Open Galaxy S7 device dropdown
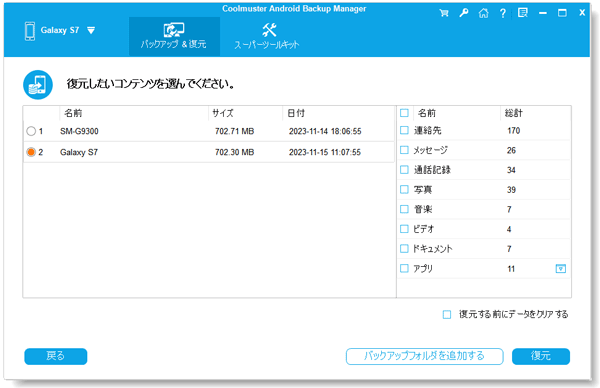The height and width of the screenshot is (388, 600). (x=91, y=30)
